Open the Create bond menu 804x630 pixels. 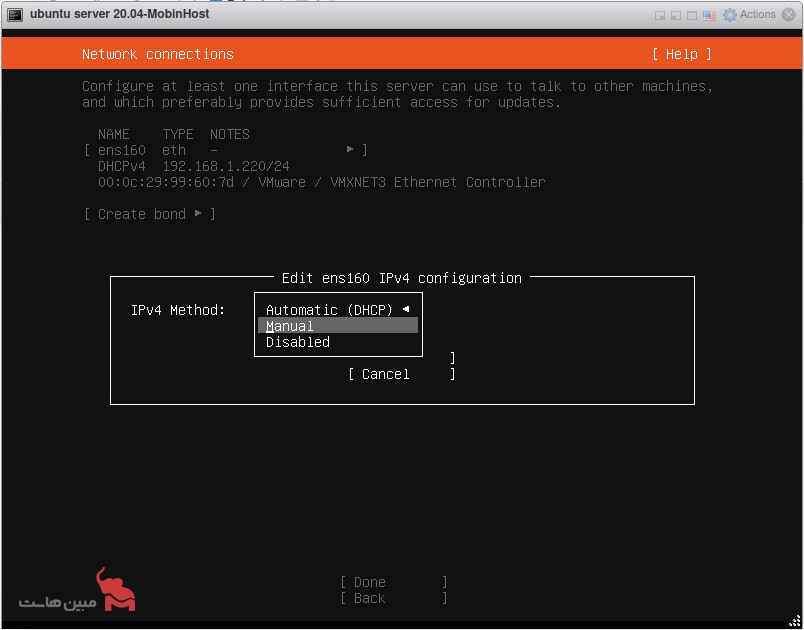150,214
